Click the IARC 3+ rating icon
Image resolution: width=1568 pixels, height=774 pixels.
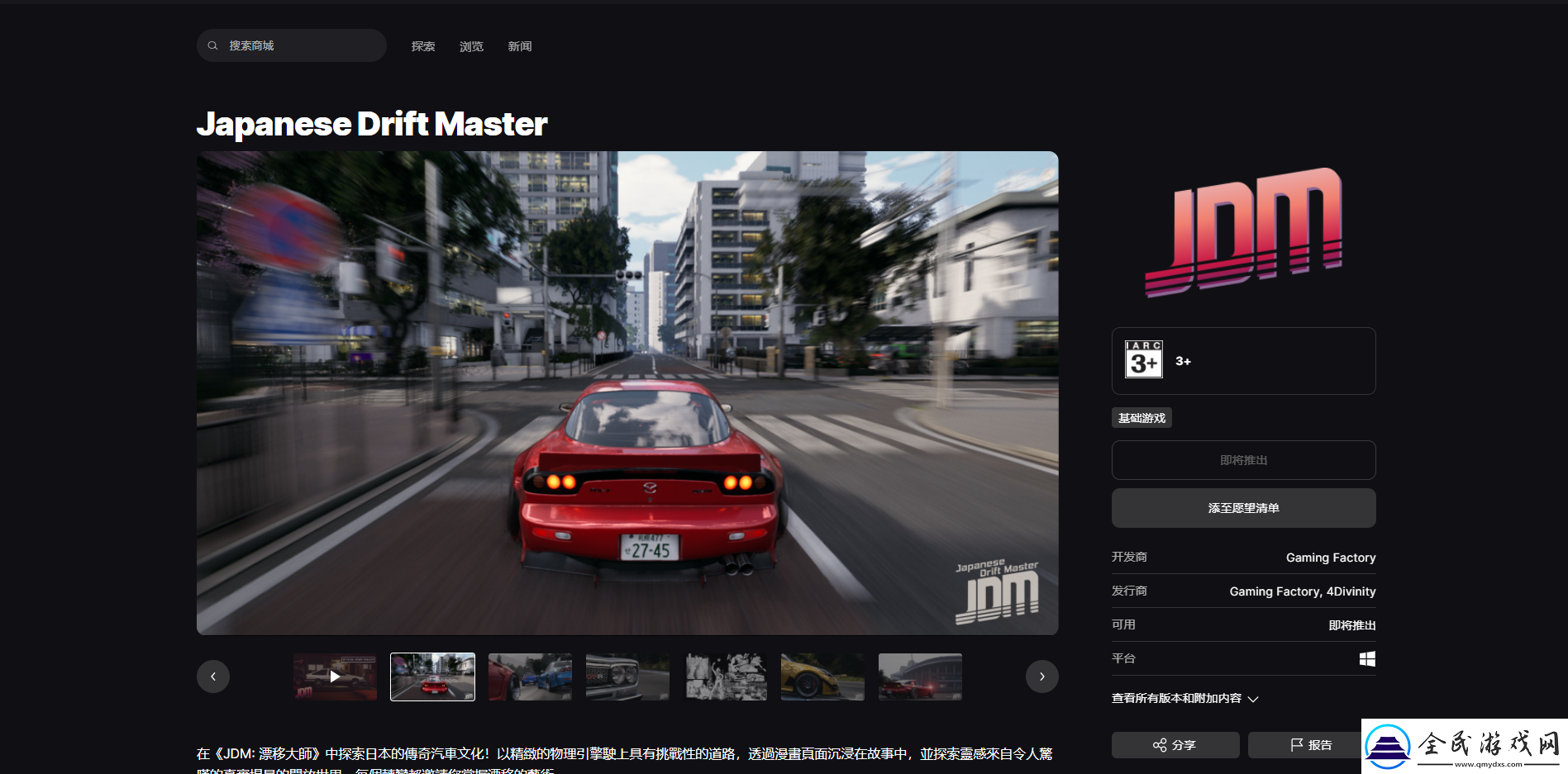point(1144,359)
